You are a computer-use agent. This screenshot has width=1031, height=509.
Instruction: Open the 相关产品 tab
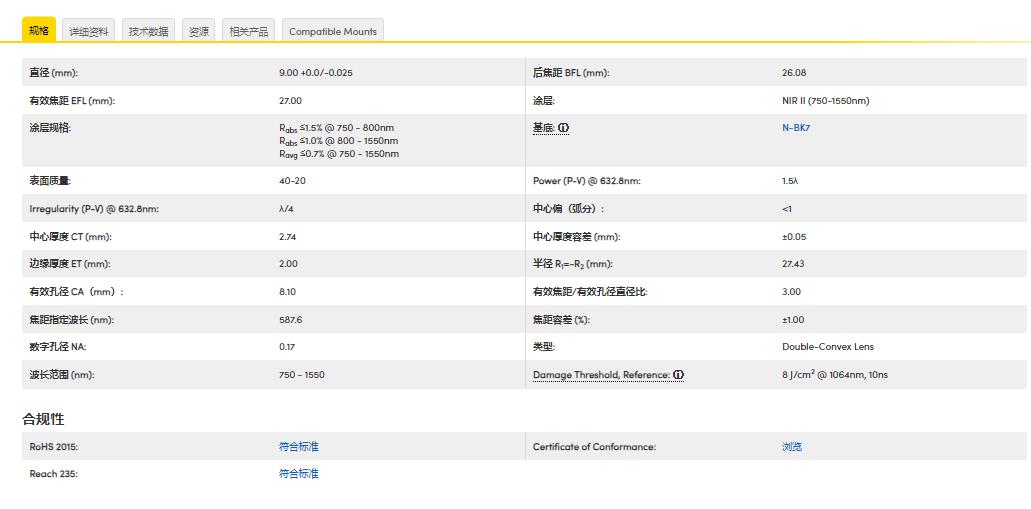pos(248,31)
